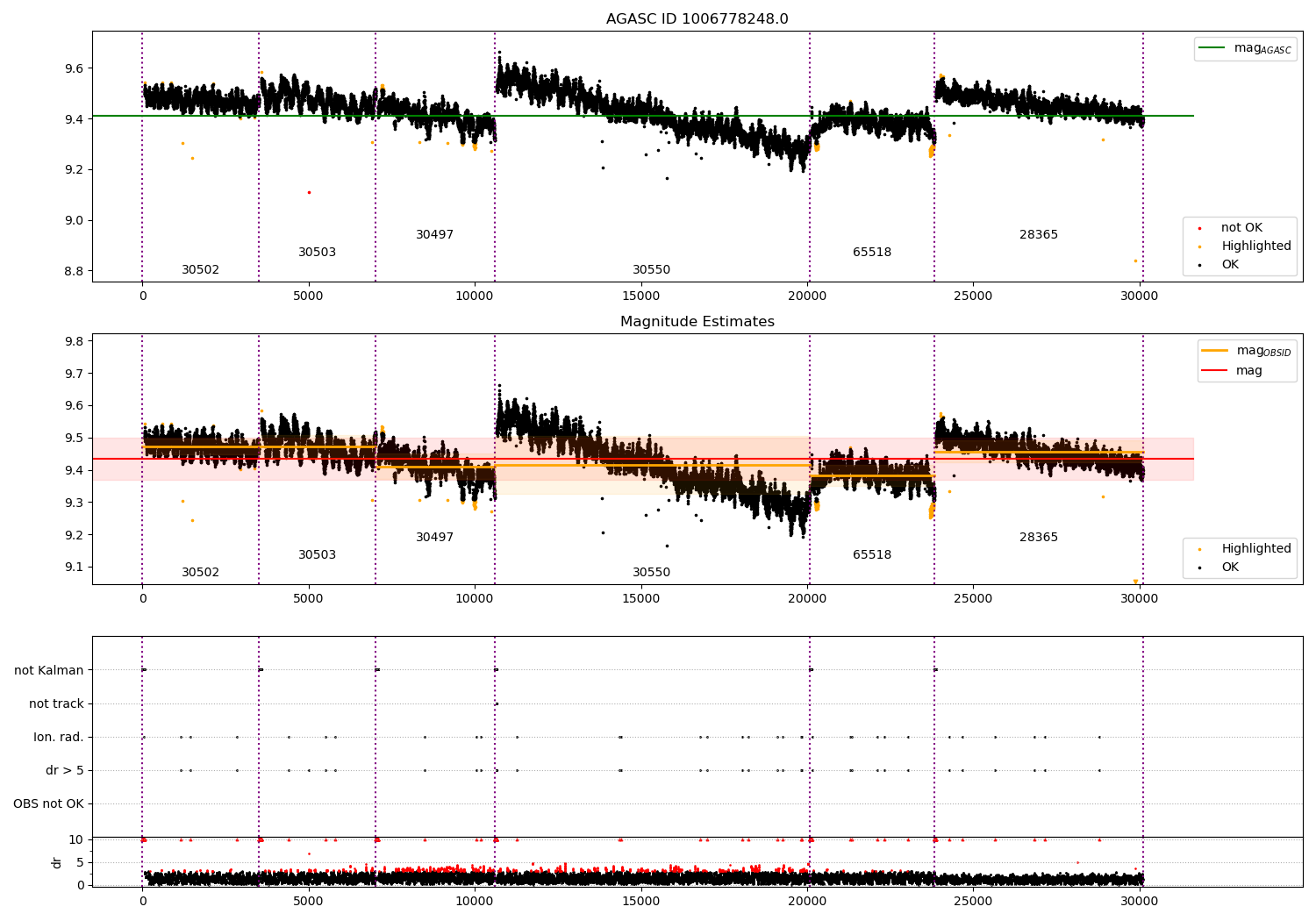Click the 30000 x-tick label below the dr panel
Screen dimensions: 1316x921
[1139, 900]
